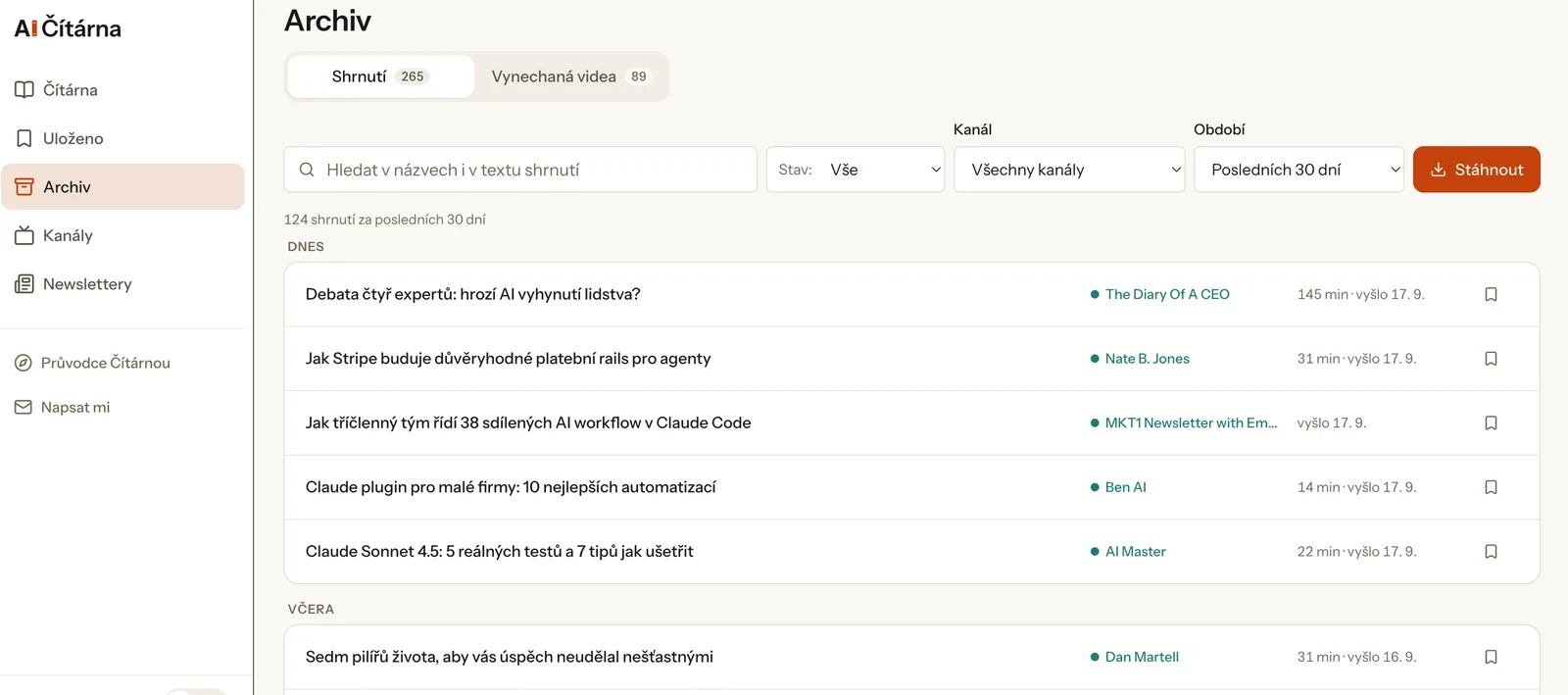Bookmark the tříčlenný tým Claude Code summary

pos(1491,422)
